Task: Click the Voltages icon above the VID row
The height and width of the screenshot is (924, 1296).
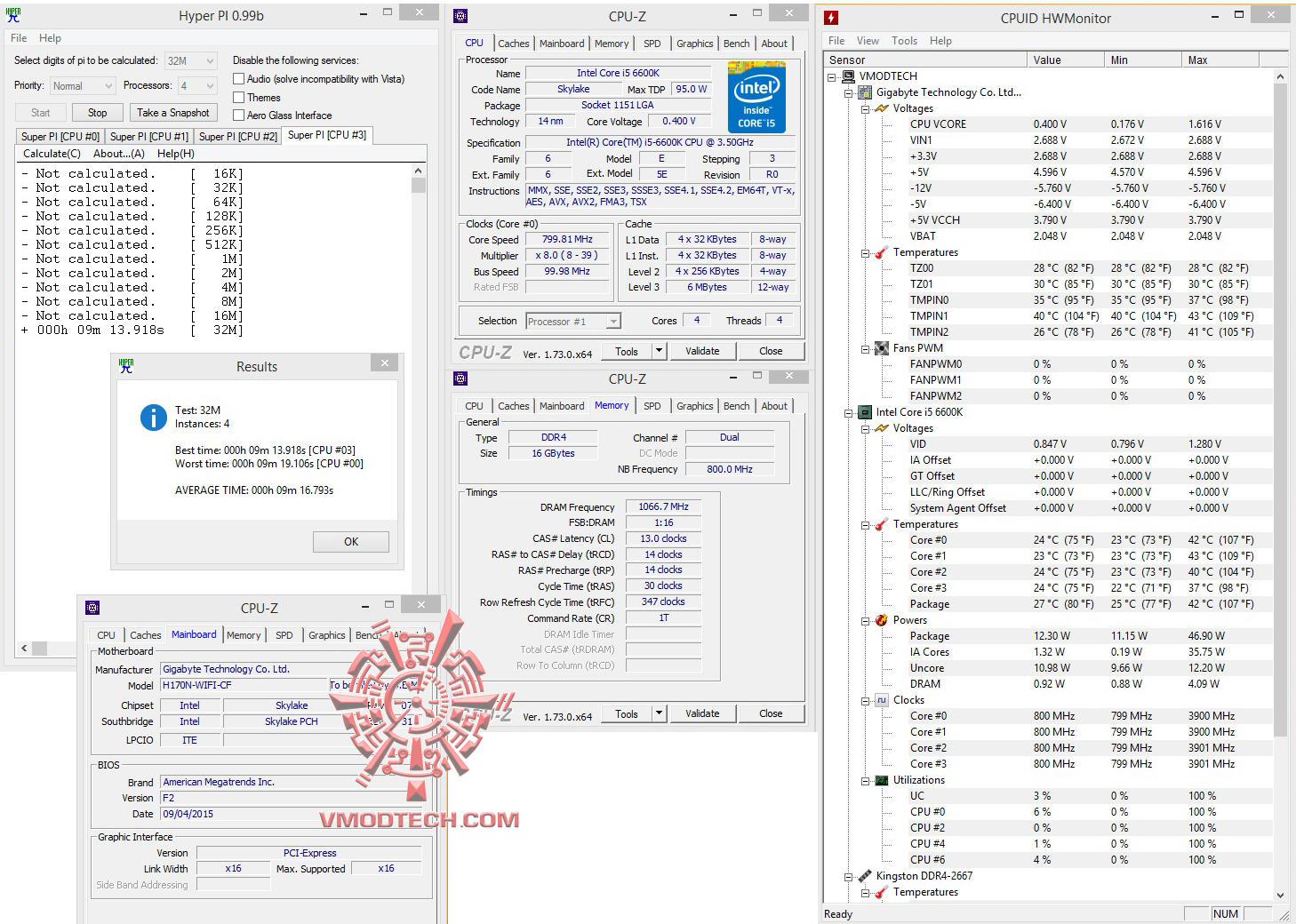Action: (x=882, y=428)
